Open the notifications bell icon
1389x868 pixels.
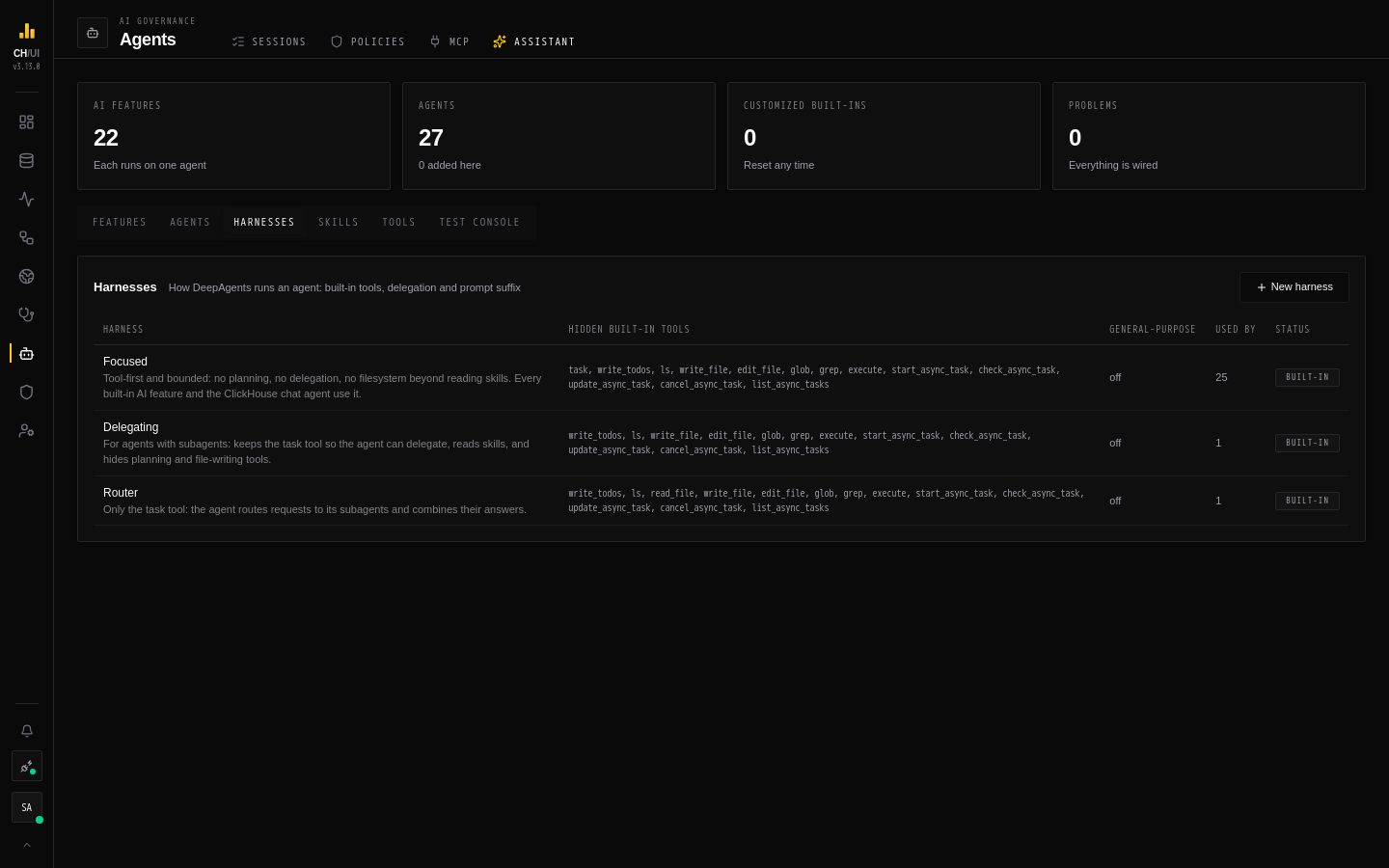(27, 731)
